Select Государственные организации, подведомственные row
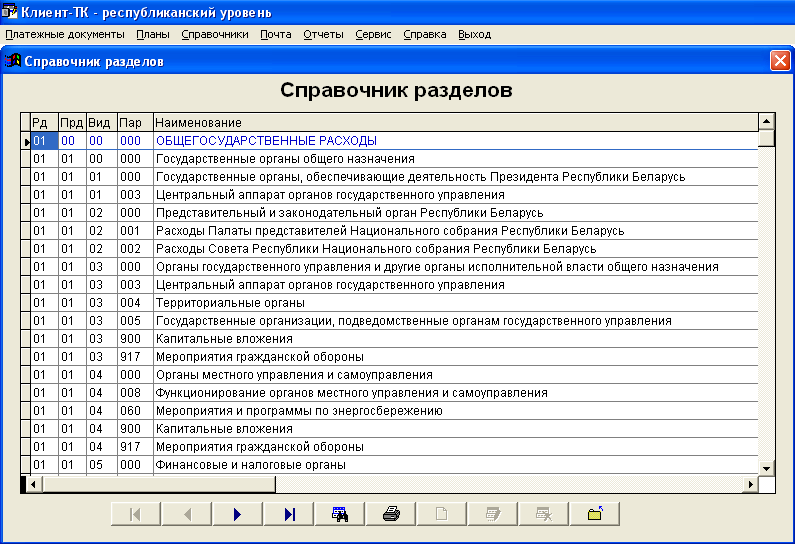 click(394, 320)
